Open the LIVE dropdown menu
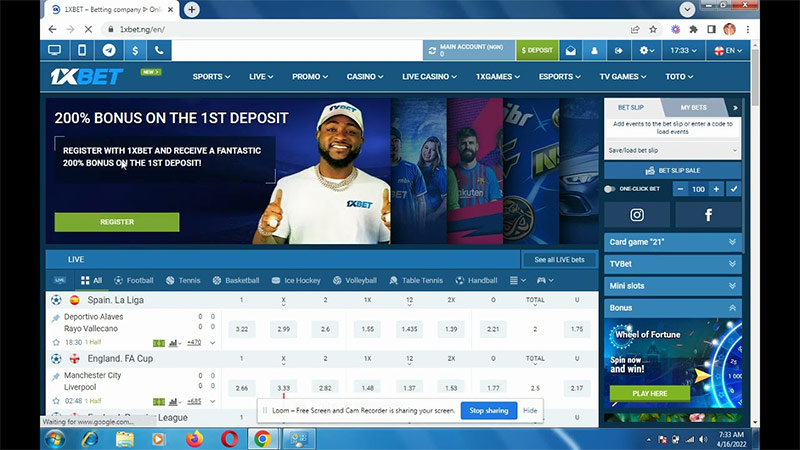This screenshot has width=800, height=450. pos(261,77)
